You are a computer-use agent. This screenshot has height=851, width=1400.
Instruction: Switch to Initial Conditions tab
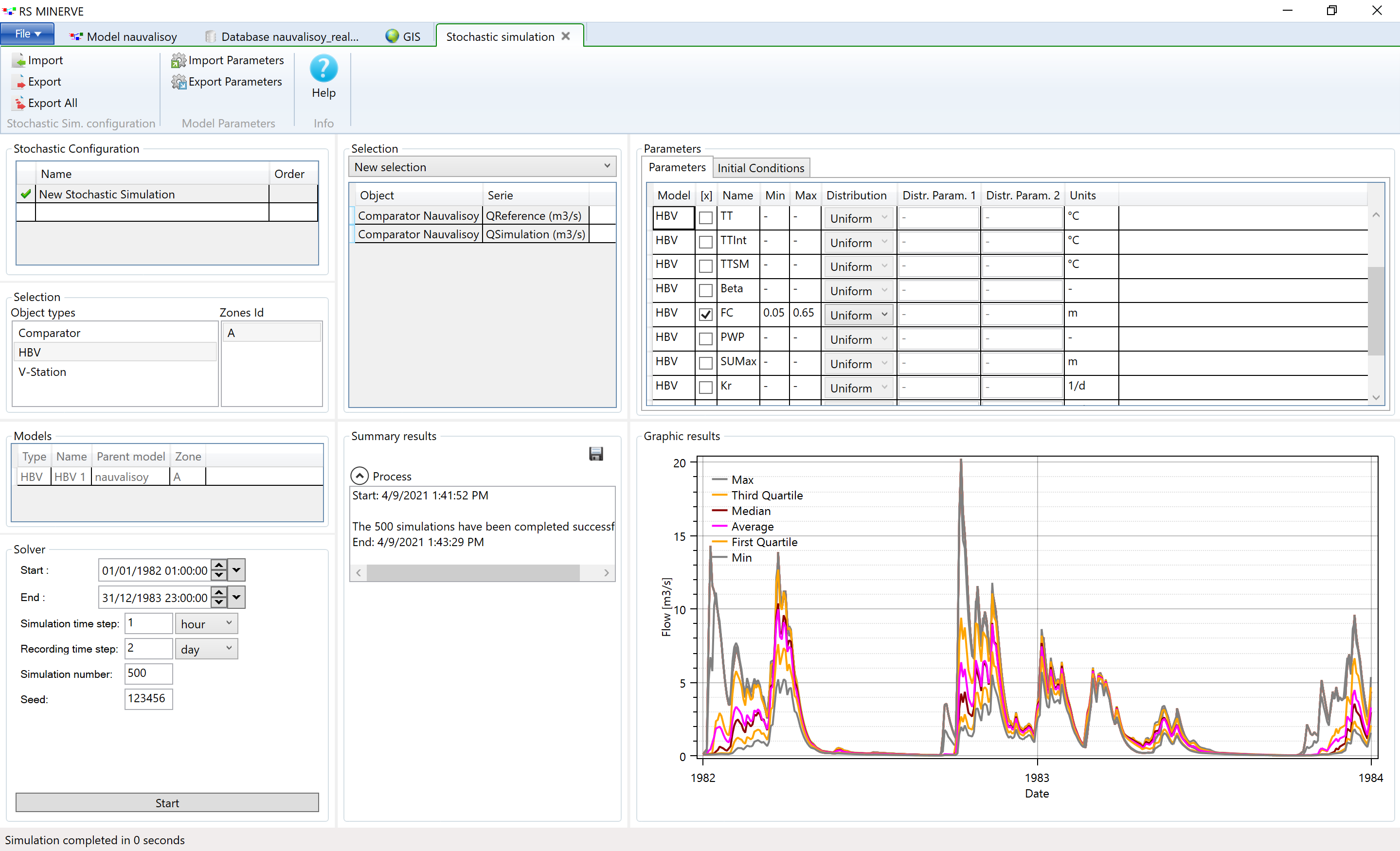[761, 167]
